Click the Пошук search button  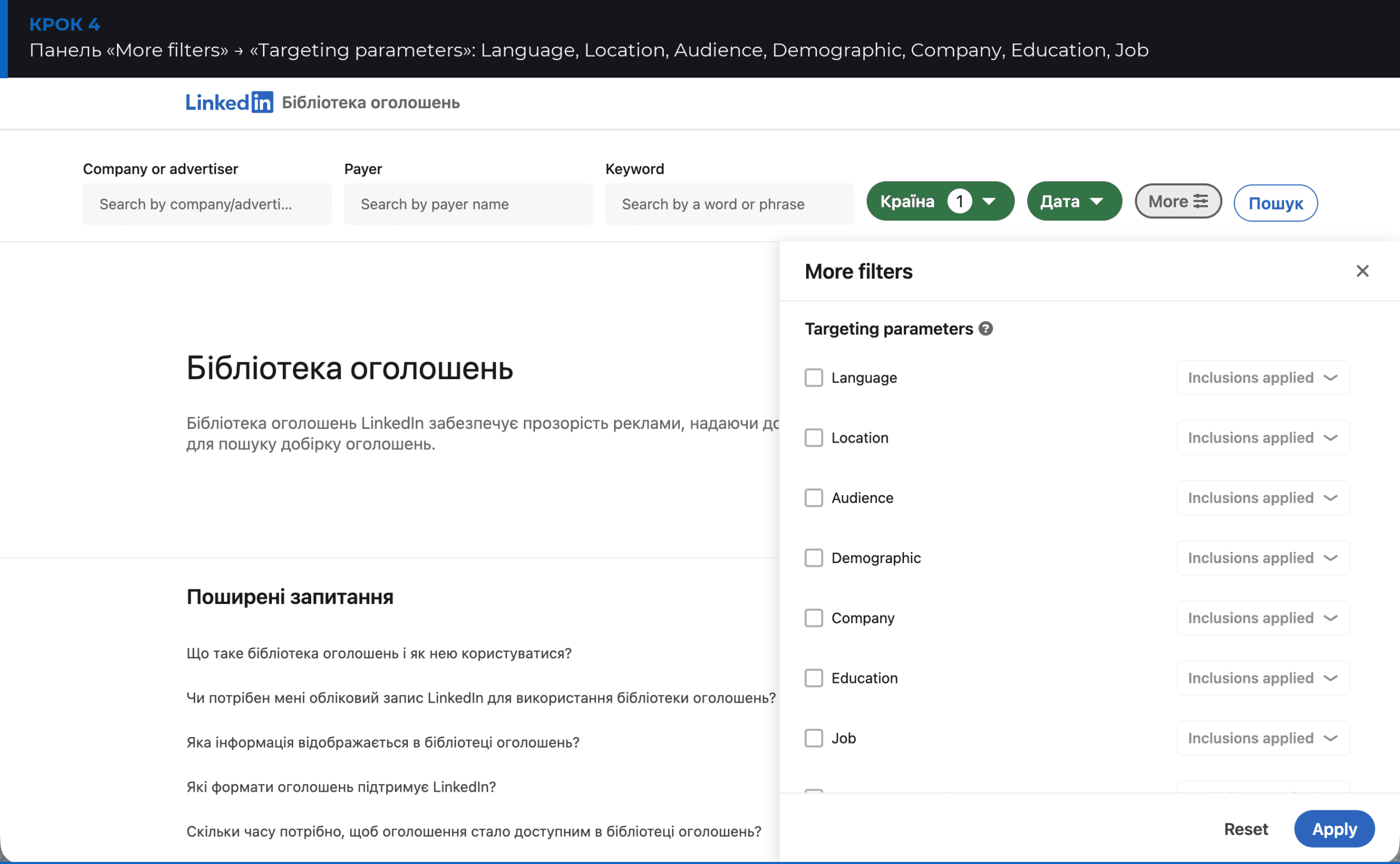tap(1275, 203)
